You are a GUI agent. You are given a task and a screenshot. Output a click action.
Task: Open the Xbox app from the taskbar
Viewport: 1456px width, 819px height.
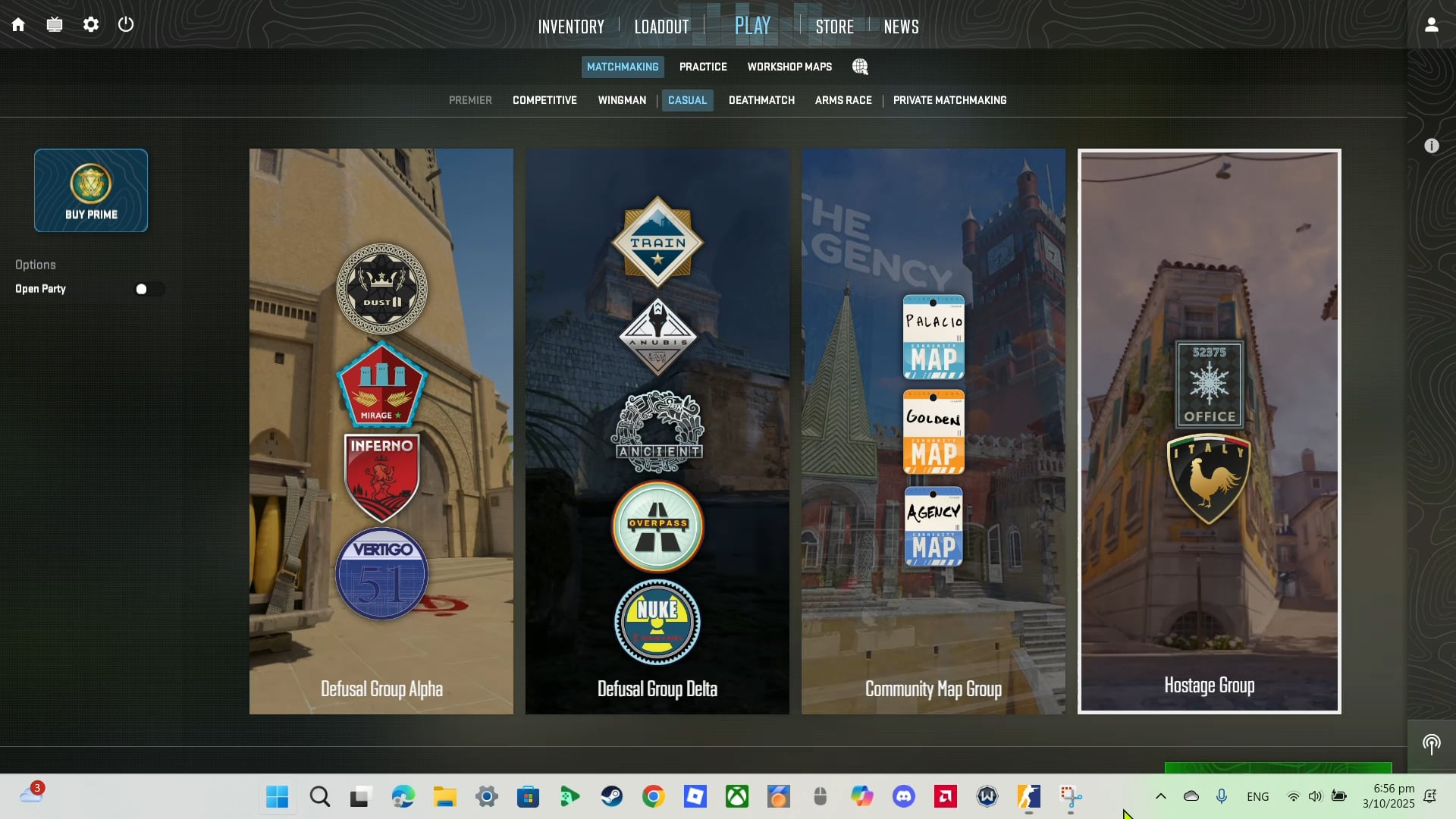coord(737,796)
